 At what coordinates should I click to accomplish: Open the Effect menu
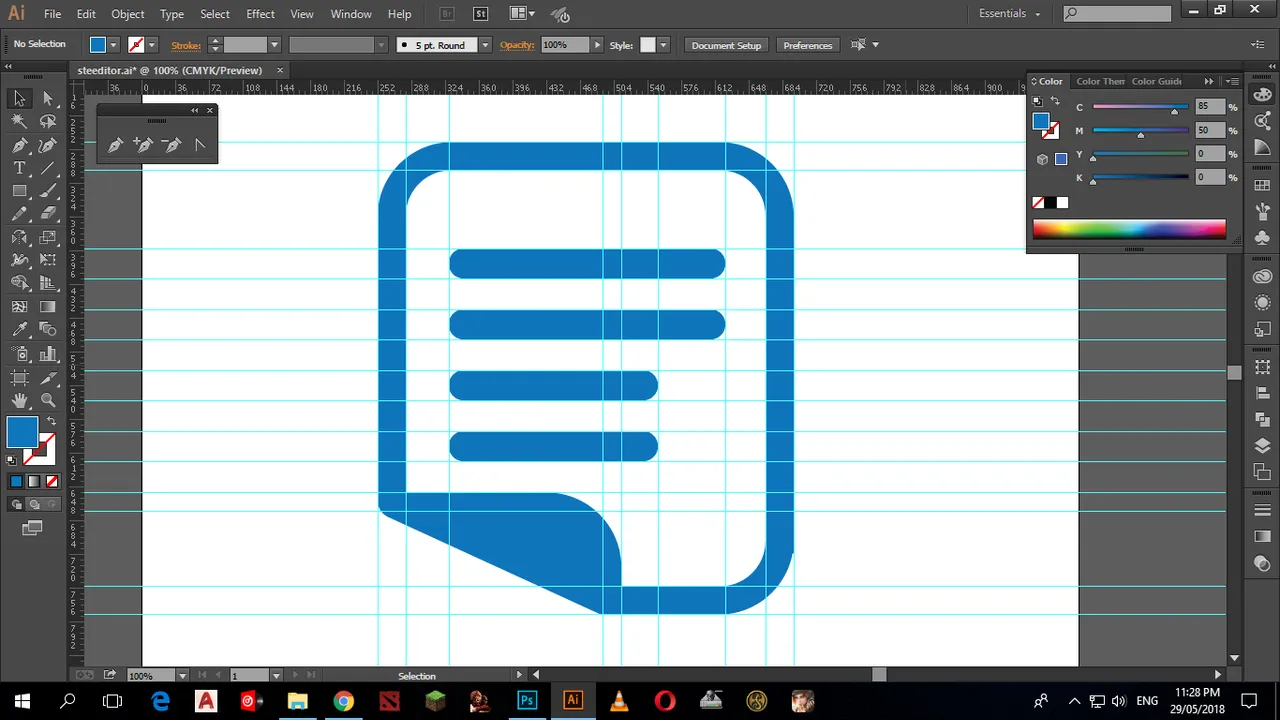pos(260,14)
